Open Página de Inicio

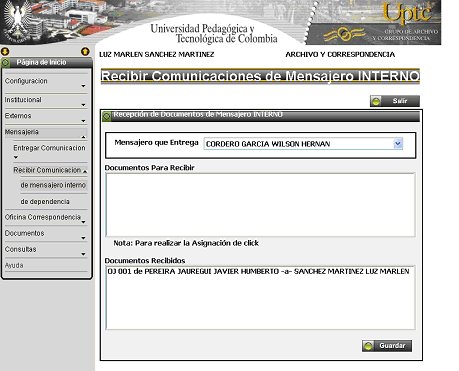click(x=41, y=62)
